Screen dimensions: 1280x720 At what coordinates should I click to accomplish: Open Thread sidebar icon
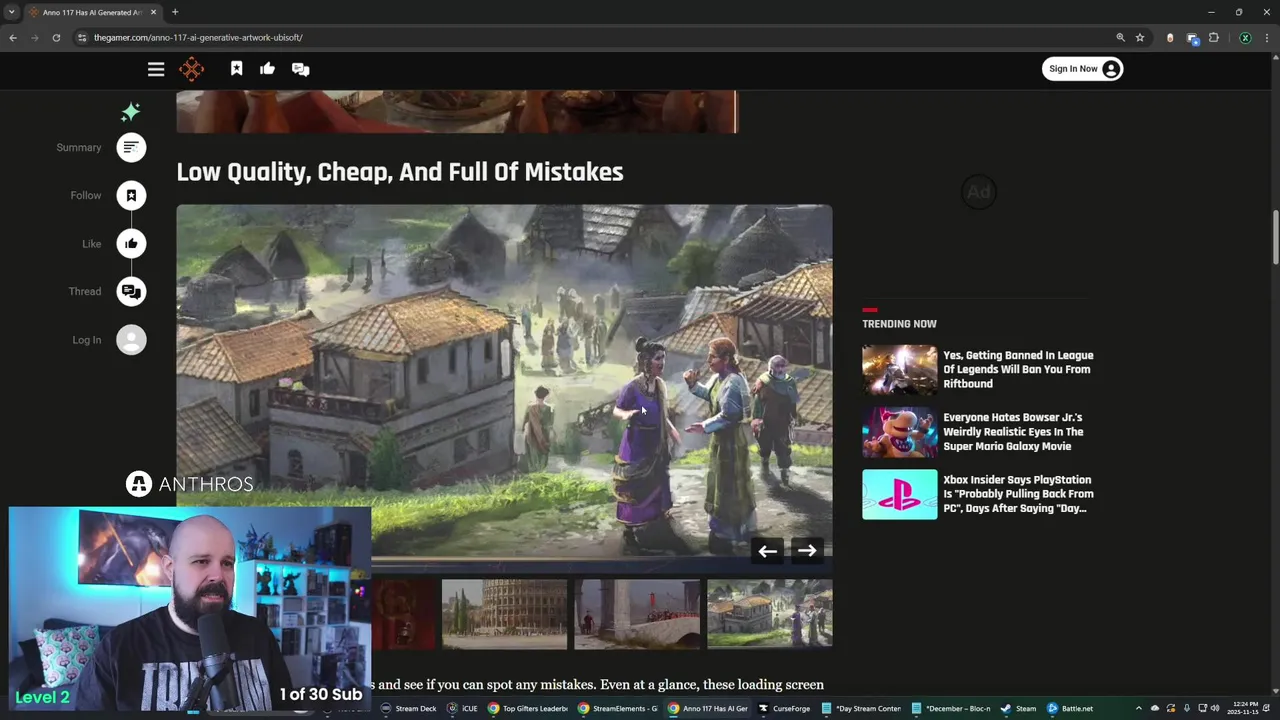point(131,292)
